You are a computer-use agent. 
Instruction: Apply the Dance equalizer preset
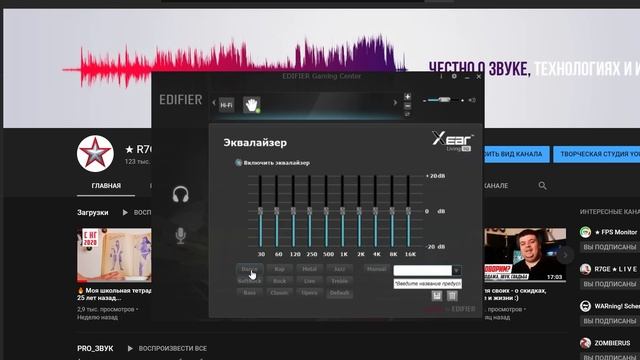tap(249, 269)
